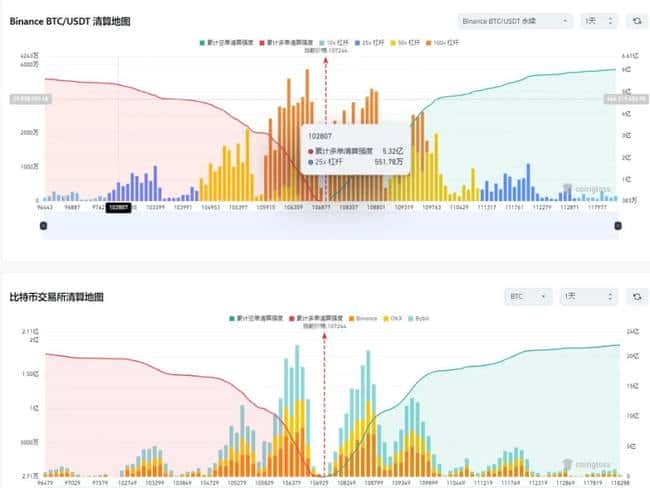The width and height of the screenshot is (650, 488).
Task: Open the 1天 period dropdown of the top chart
Action: (599, 21)
